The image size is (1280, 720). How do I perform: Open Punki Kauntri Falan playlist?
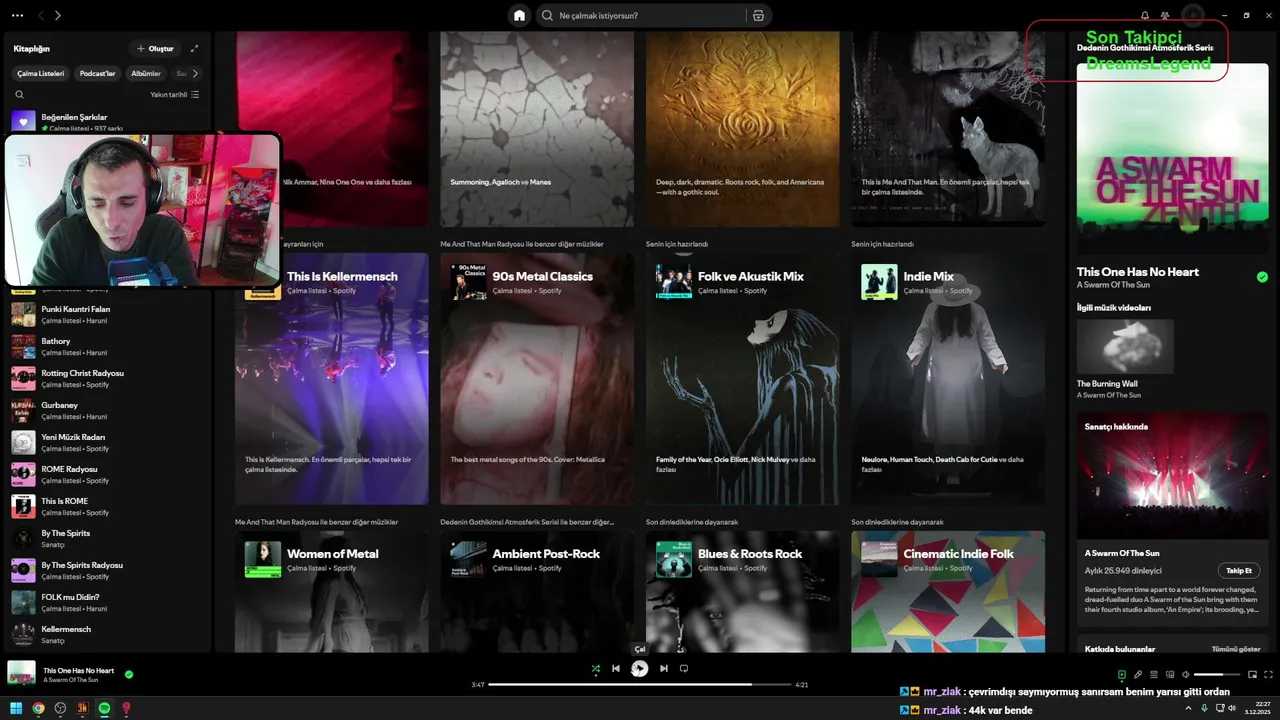(x=108, y=314)
